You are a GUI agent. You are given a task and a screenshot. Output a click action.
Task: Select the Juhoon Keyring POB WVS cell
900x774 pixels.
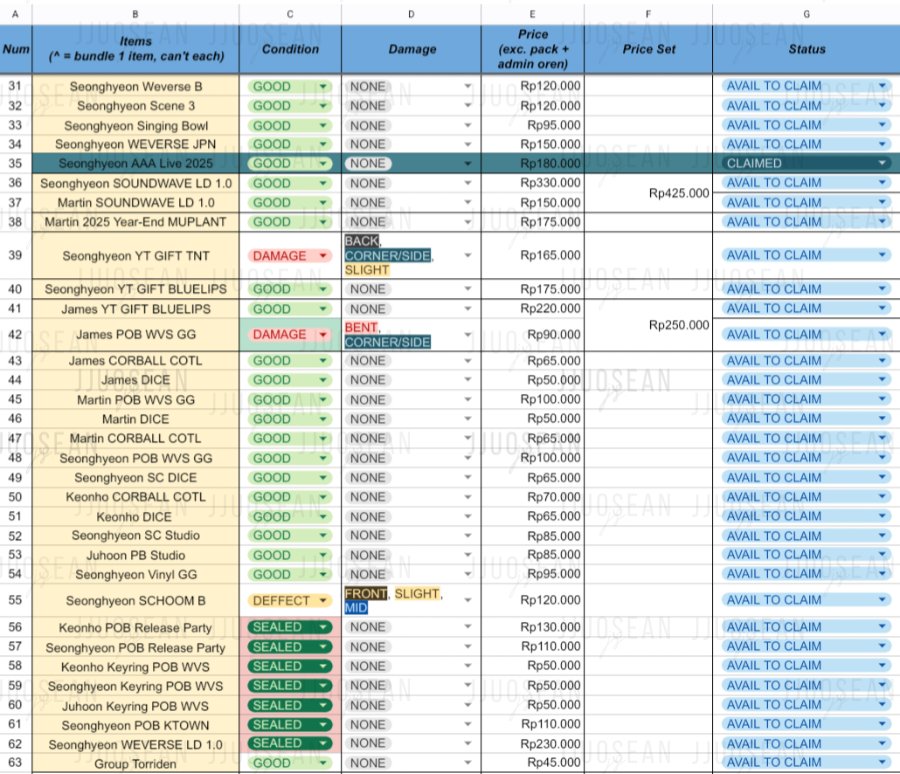tap(135, 706)
